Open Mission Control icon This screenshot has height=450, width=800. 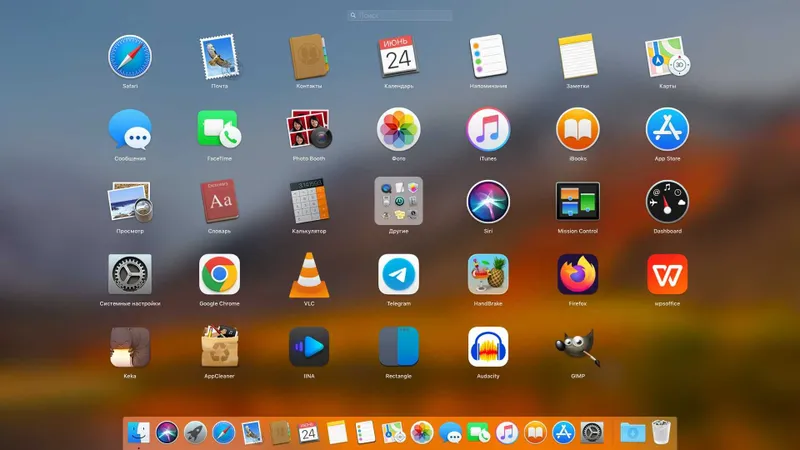(578, 201)
